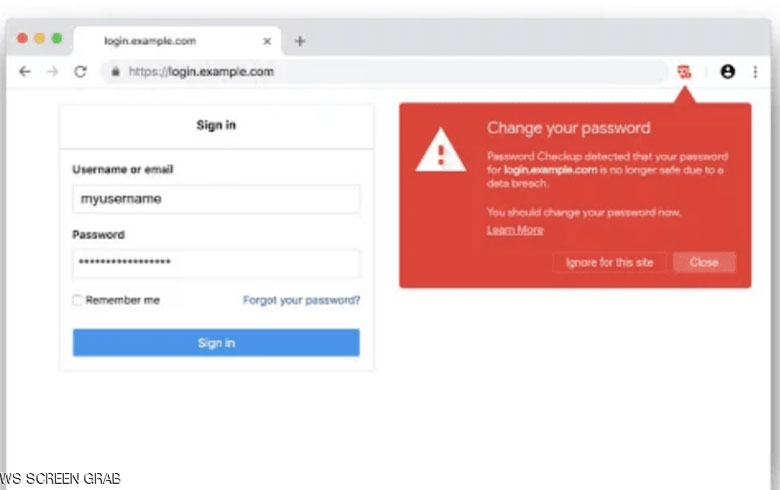Click the padlock site security icon
780x490 pixels.
point(116,72)
